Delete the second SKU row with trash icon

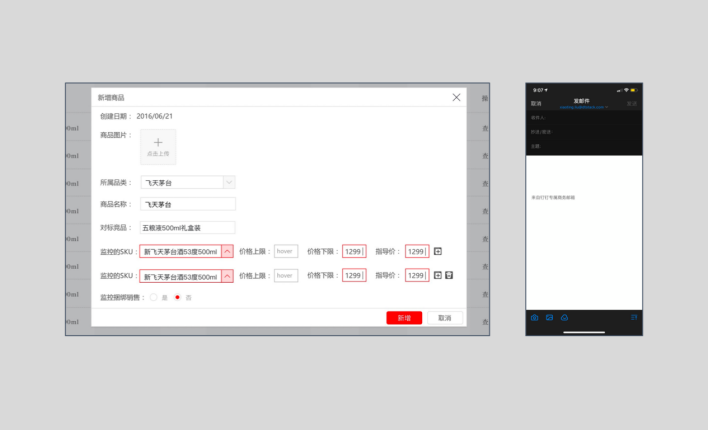pyautogui.click(x=449, y=275)
